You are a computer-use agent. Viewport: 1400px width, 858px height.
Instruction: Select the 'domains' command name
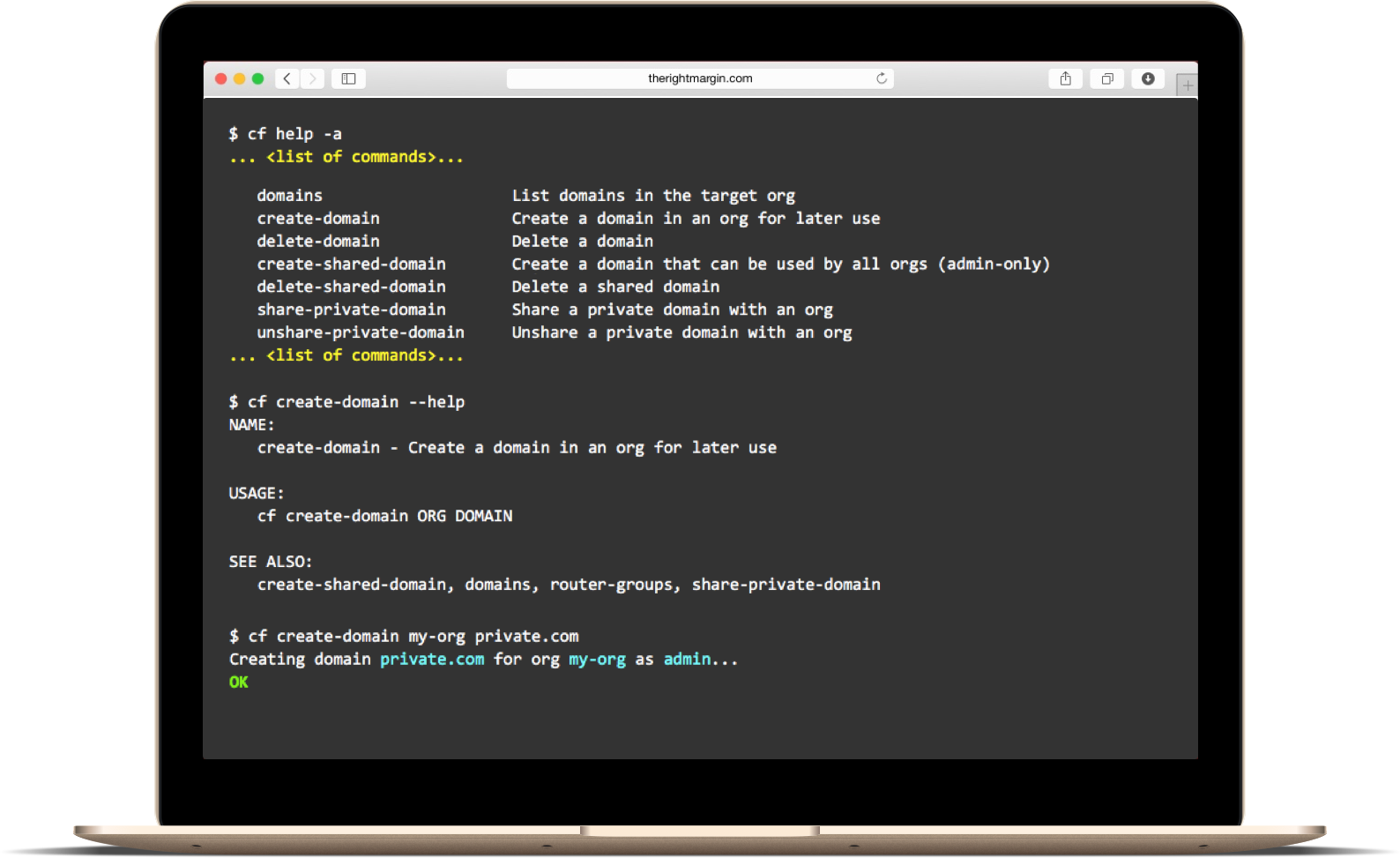pos(290,196)
